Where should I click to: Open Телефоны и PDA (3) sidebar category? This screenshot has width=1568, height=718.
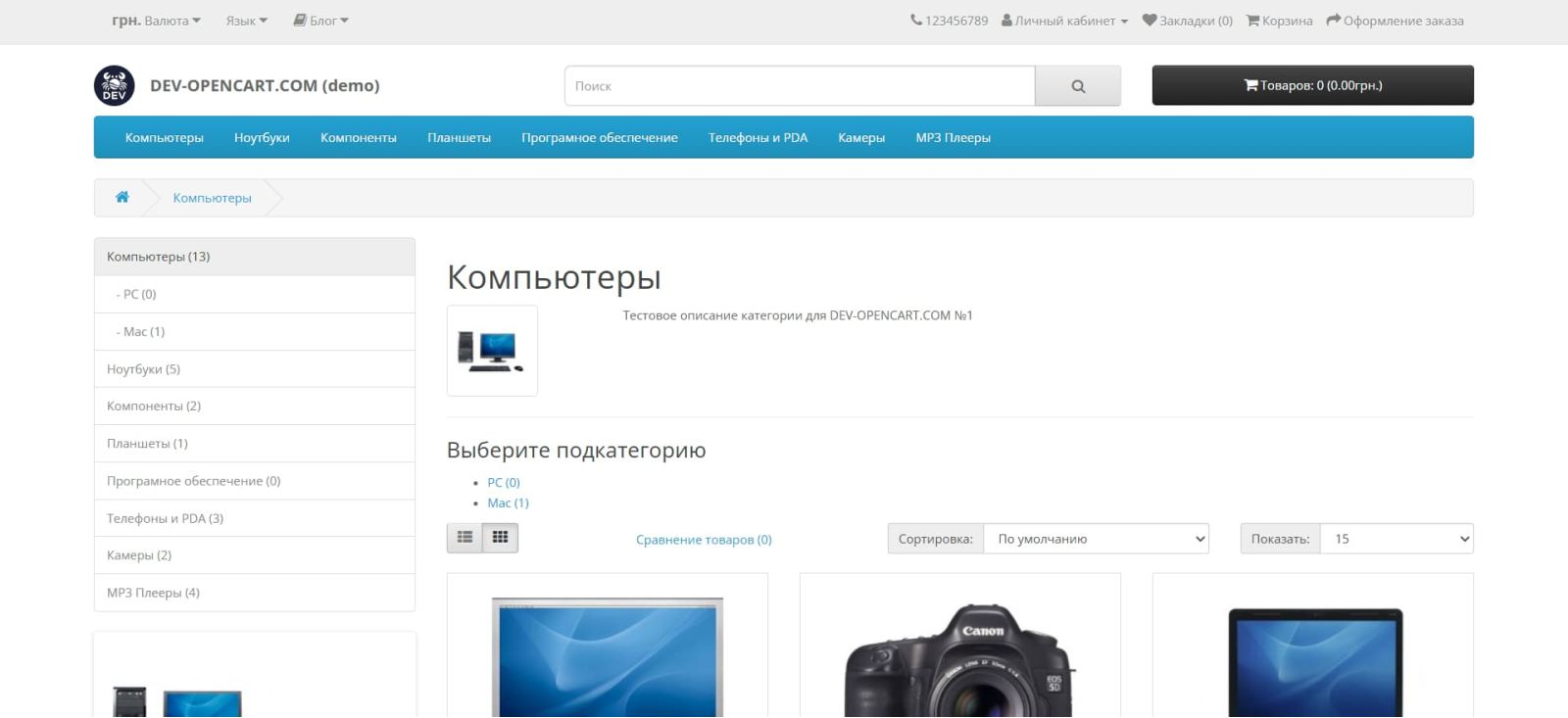point(255,518)
